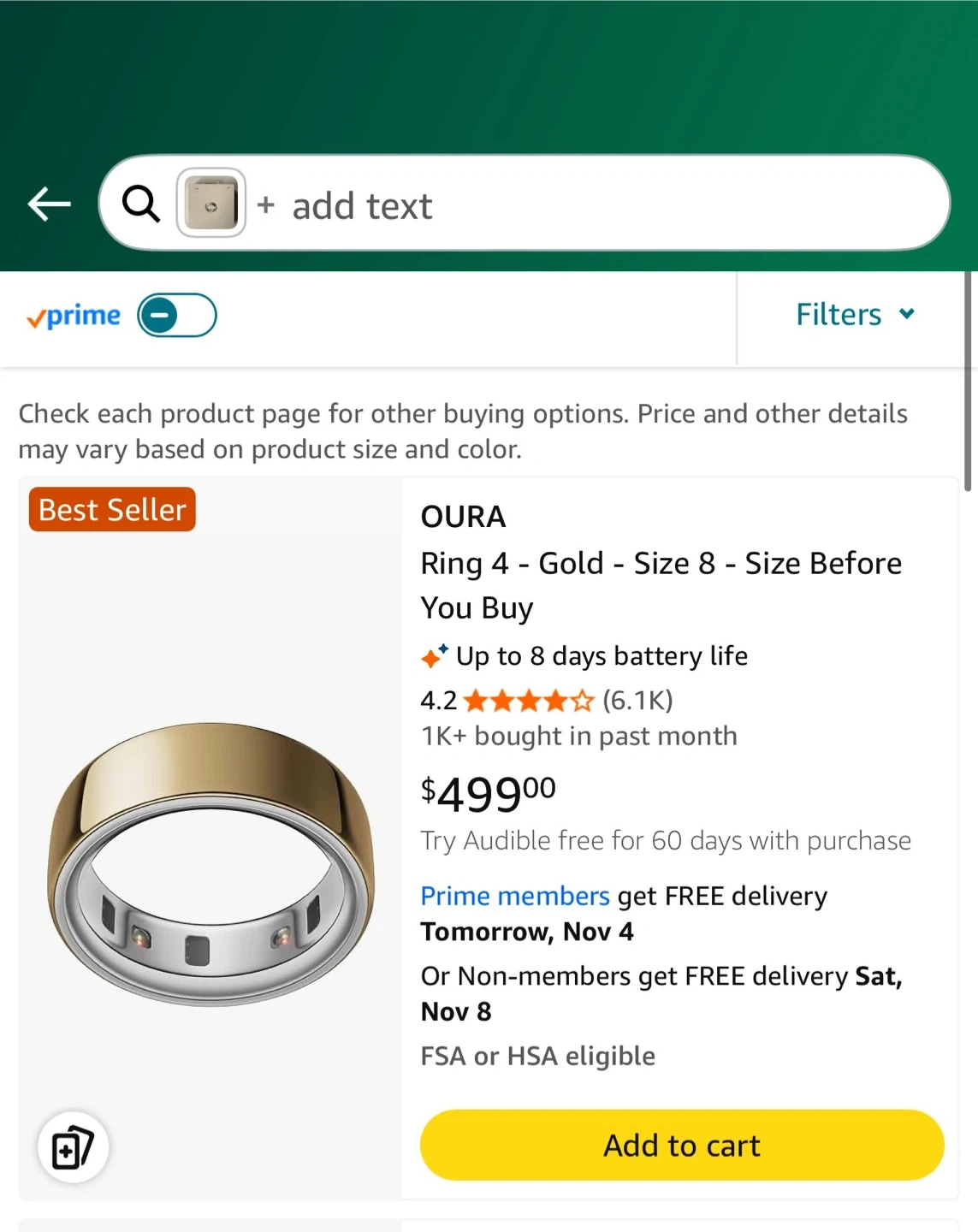Screen dimensions: 978x1232
Task: Open the Best Seller badge
Action: click(x=112, y=510)
